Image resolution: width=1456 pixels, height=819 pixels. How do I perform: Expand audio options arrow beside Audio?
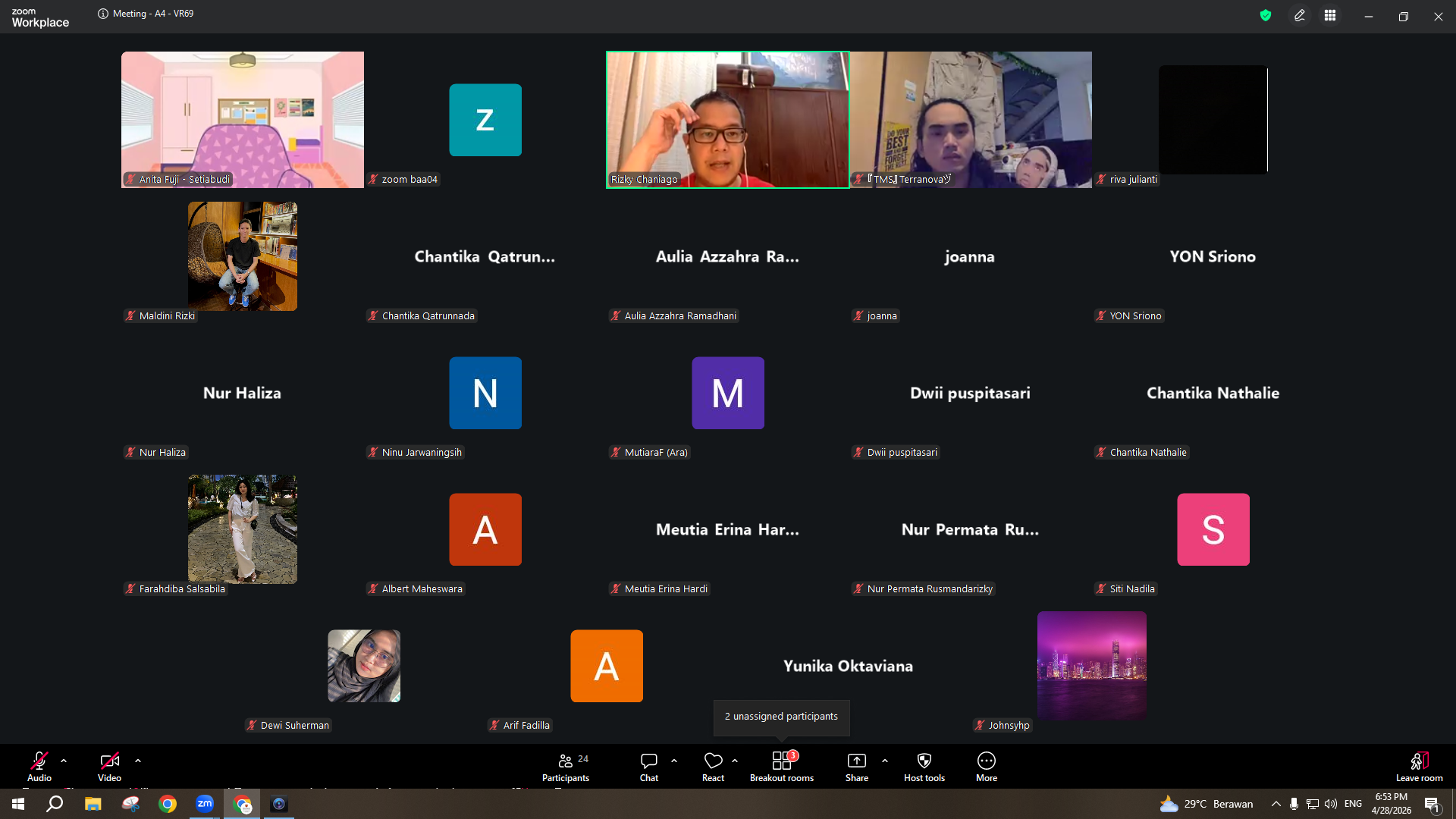(64, 761)
